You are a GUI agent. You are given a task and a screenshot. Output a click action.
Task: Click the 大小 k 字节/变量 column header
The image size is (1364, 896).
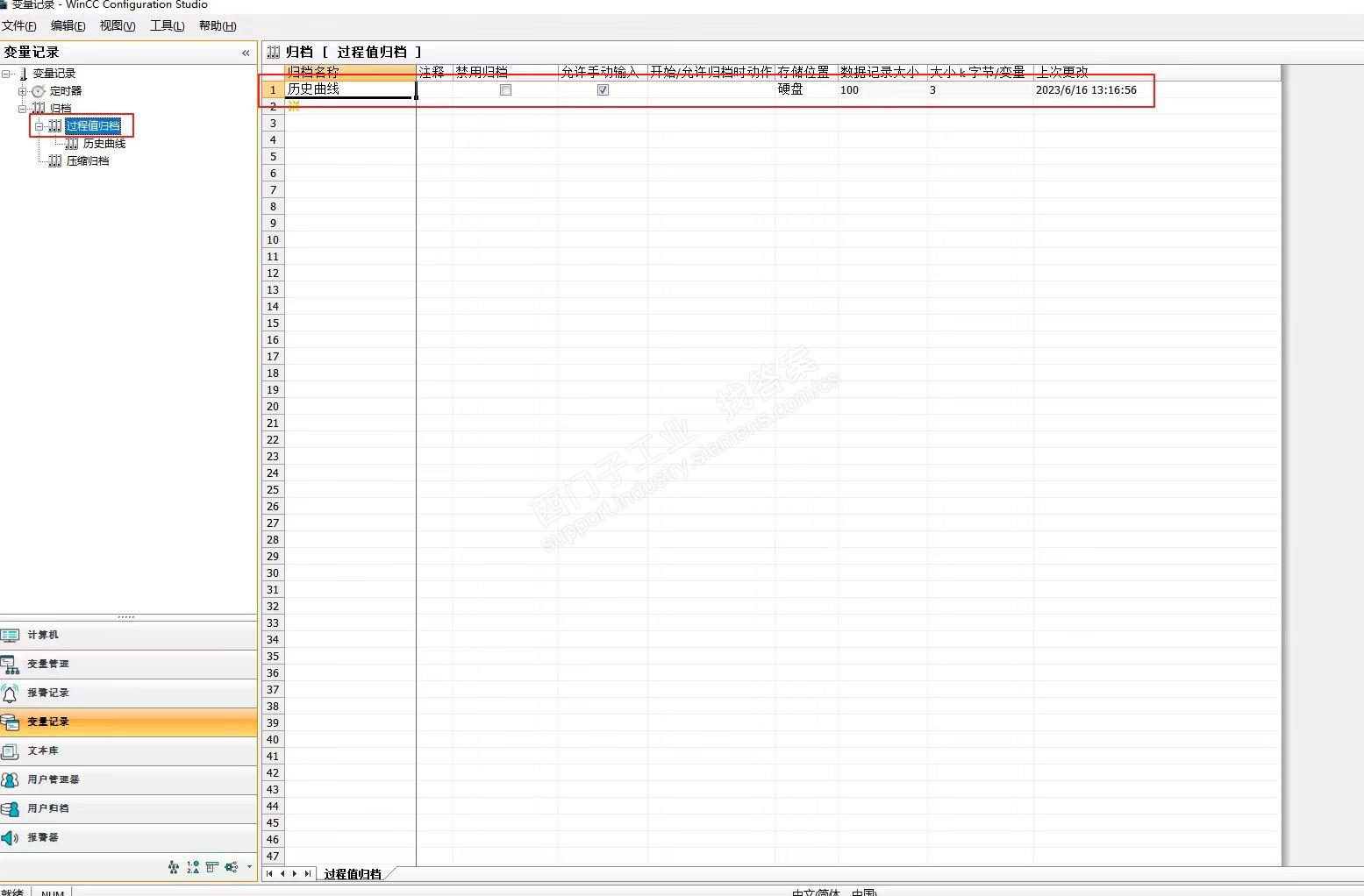point(981,72)
